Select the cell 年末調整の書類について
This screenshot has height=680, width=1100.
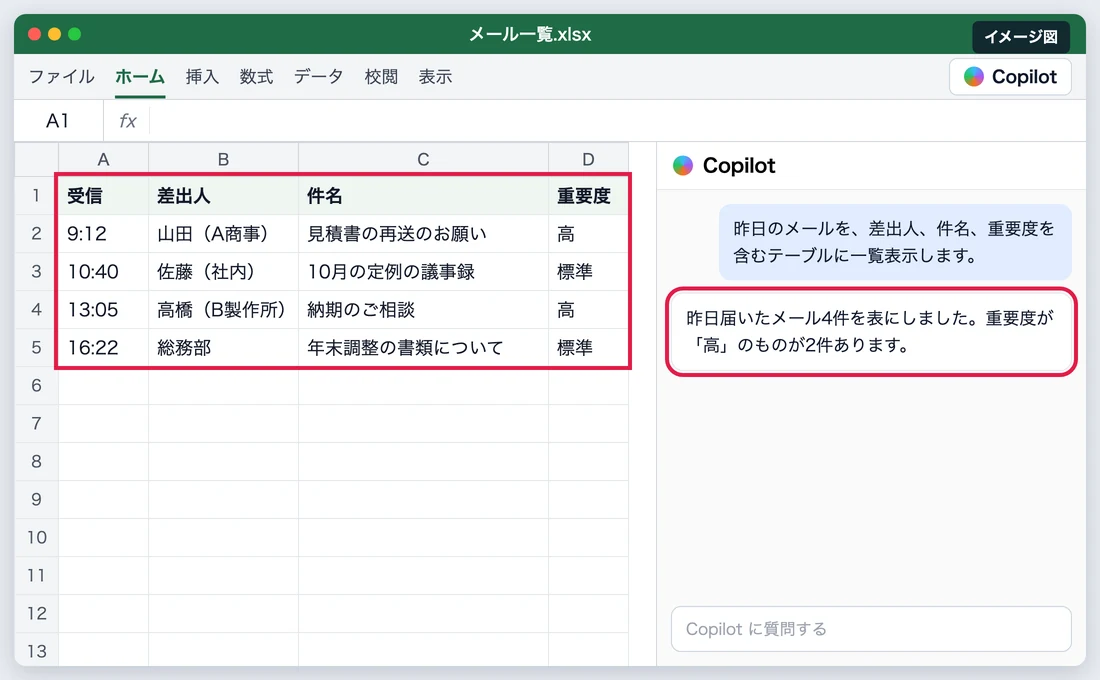tap(423, 347)
